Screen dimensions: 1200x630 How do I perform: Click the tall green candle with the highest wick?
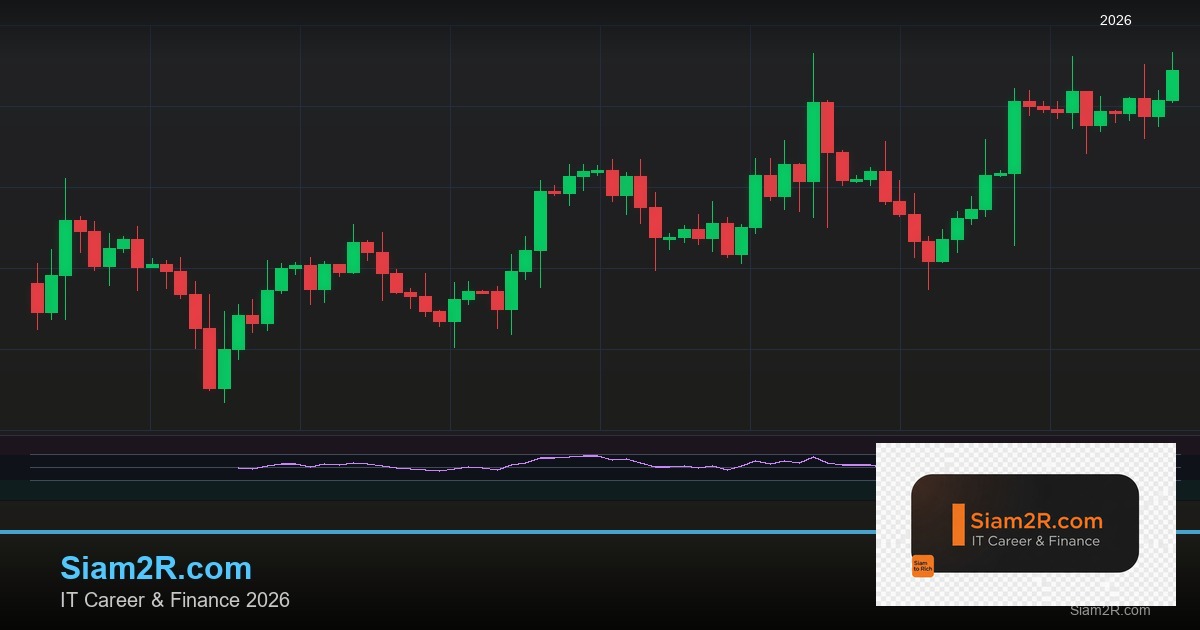(813, 141)
